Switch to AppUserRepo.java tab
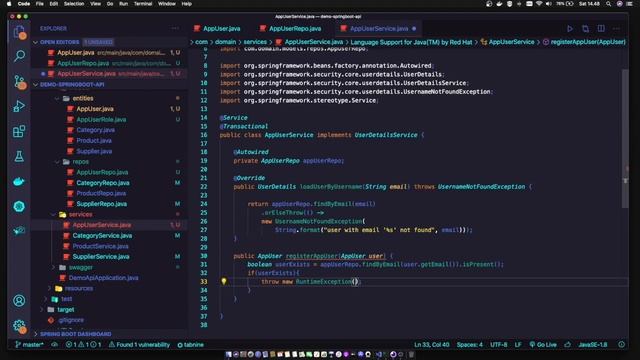 (x=291, y=29)
